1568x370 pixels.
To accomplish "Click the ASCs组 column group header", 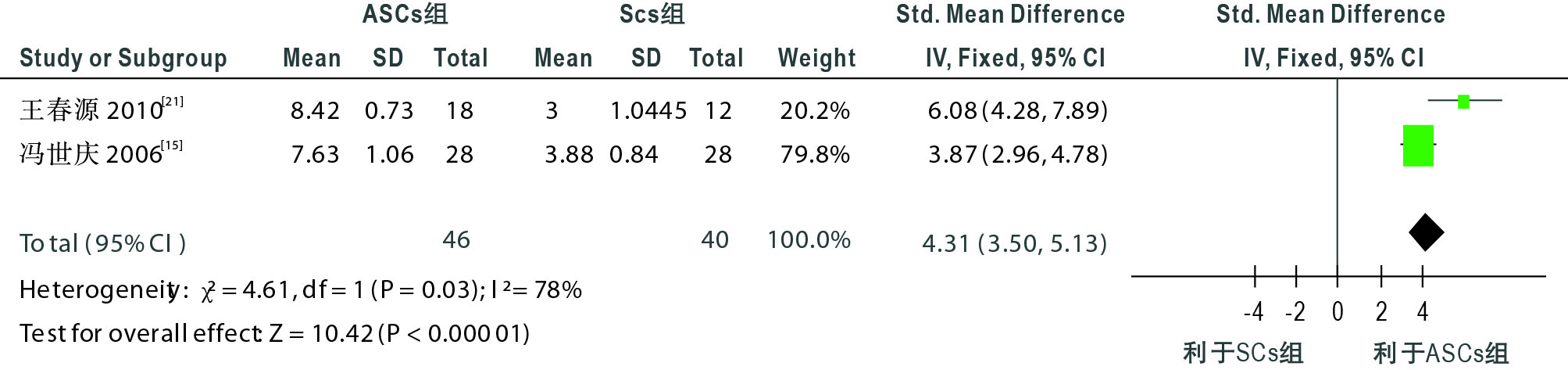I will 405,14.
